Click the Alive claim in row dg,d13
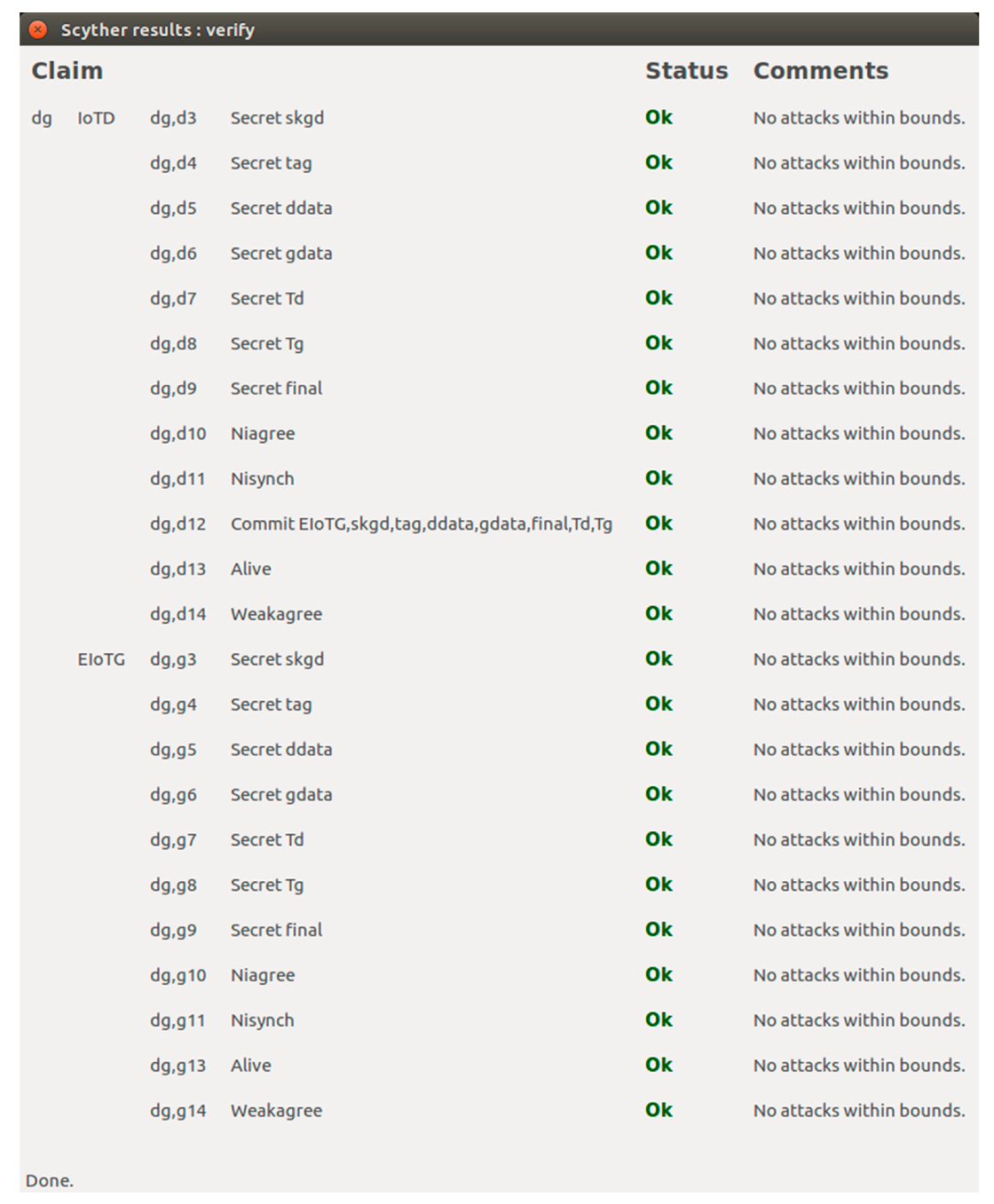This screenshot has width=994, height=1204. [251, 569]
